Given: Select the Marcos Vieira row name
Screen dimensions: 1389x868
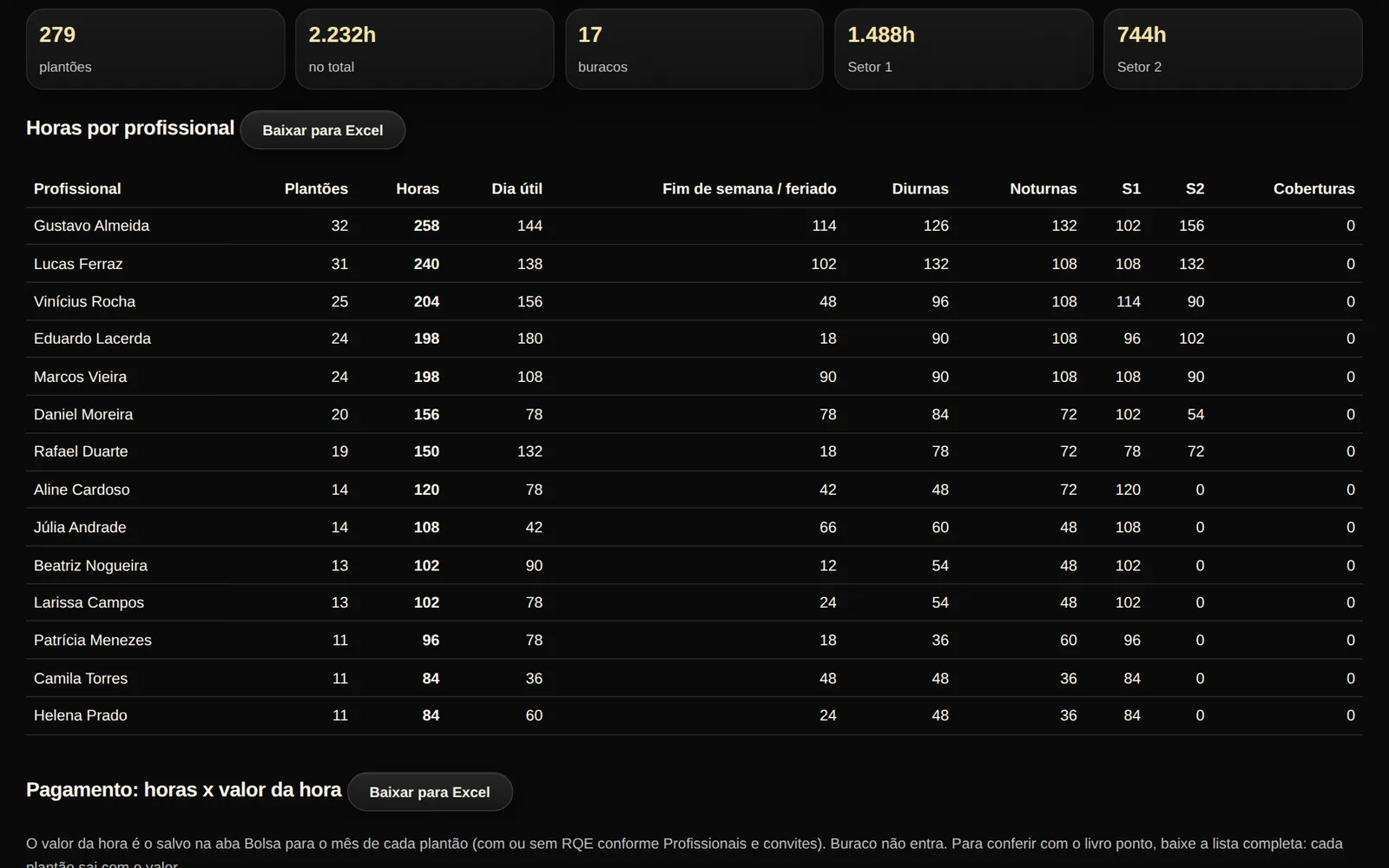Looking at the screenshot, I should pyautogui.click(x=80, y=377).
